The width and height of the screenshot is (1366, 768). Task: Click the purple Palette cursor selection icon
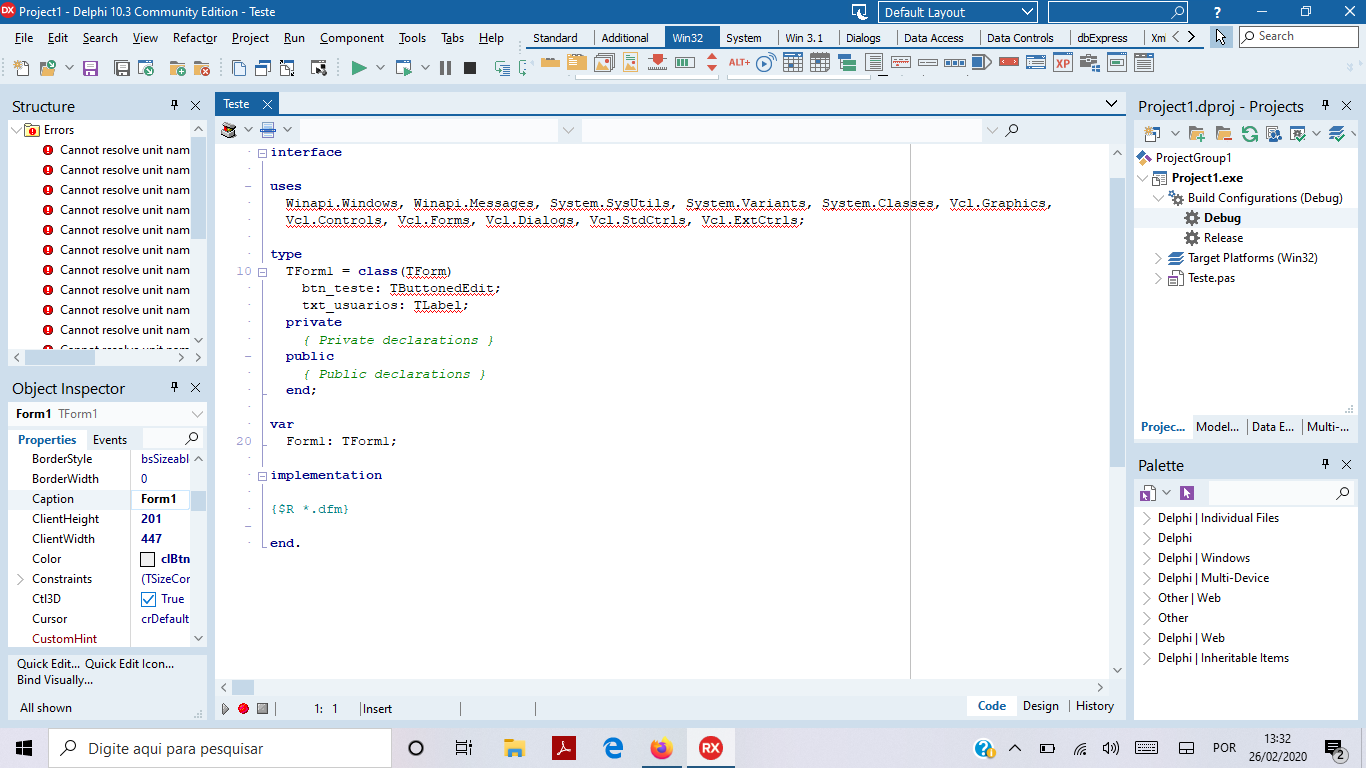(x=1187, y=493)
